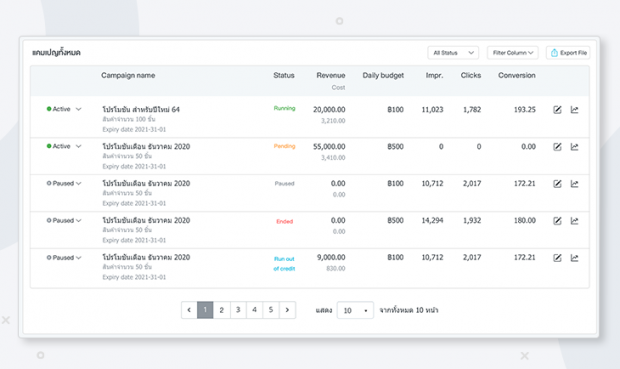Go to next page arrow

click(x=287, y=310)
